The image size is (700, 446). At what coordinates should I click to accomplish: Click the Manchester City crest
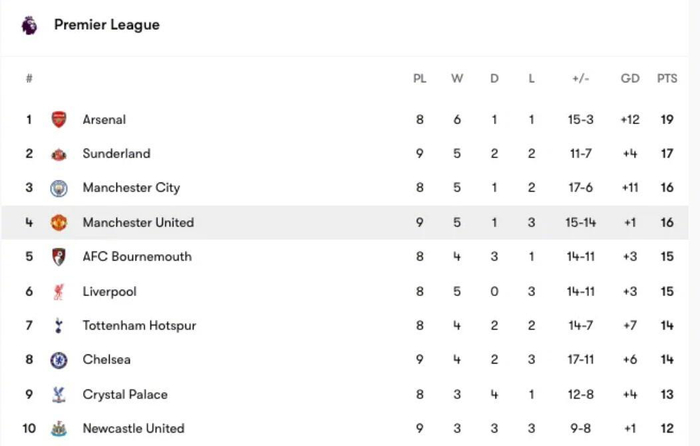coord(59,188)
